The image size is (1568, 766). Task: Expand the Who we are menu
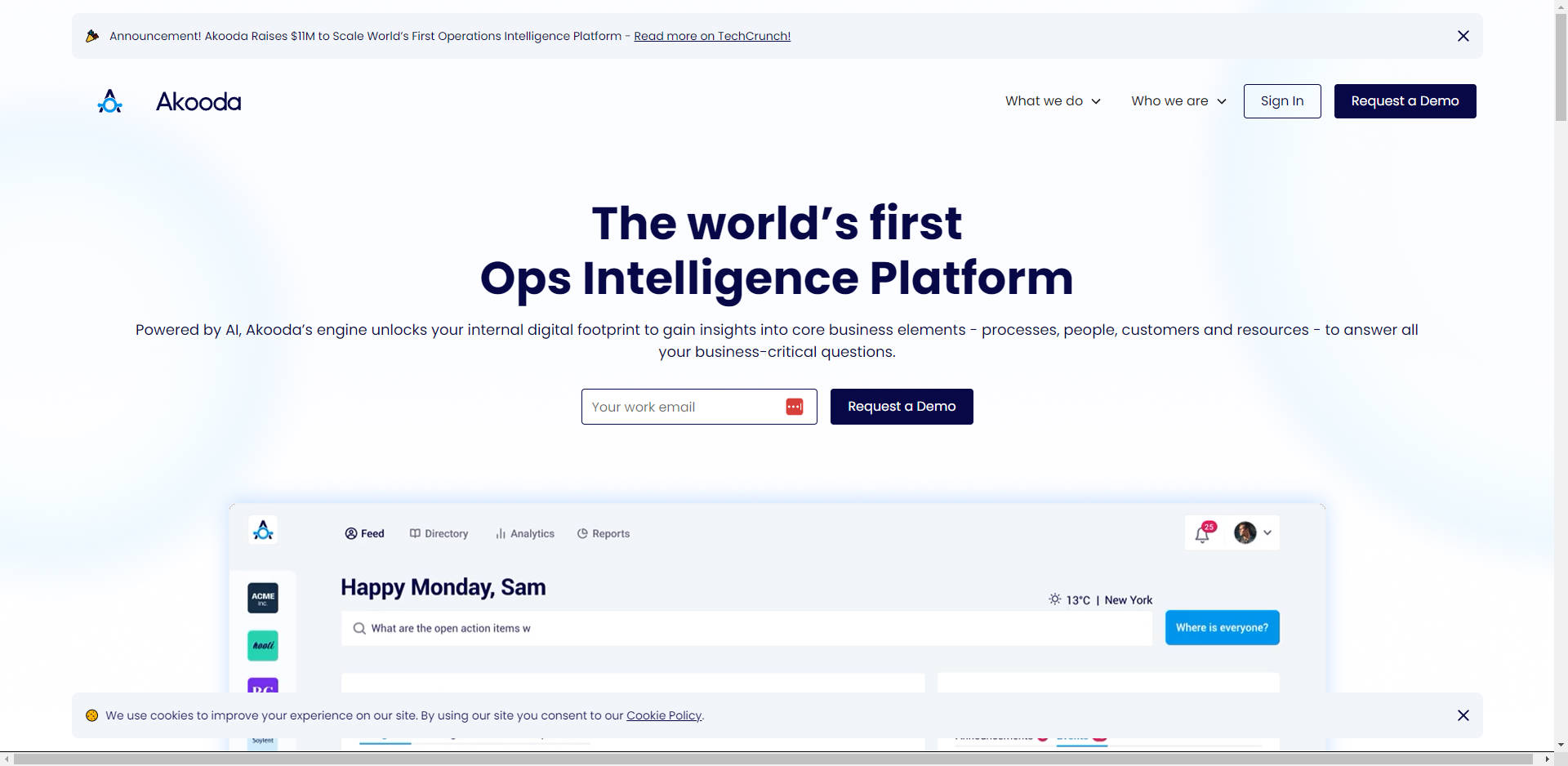[x=1178, y=101]
